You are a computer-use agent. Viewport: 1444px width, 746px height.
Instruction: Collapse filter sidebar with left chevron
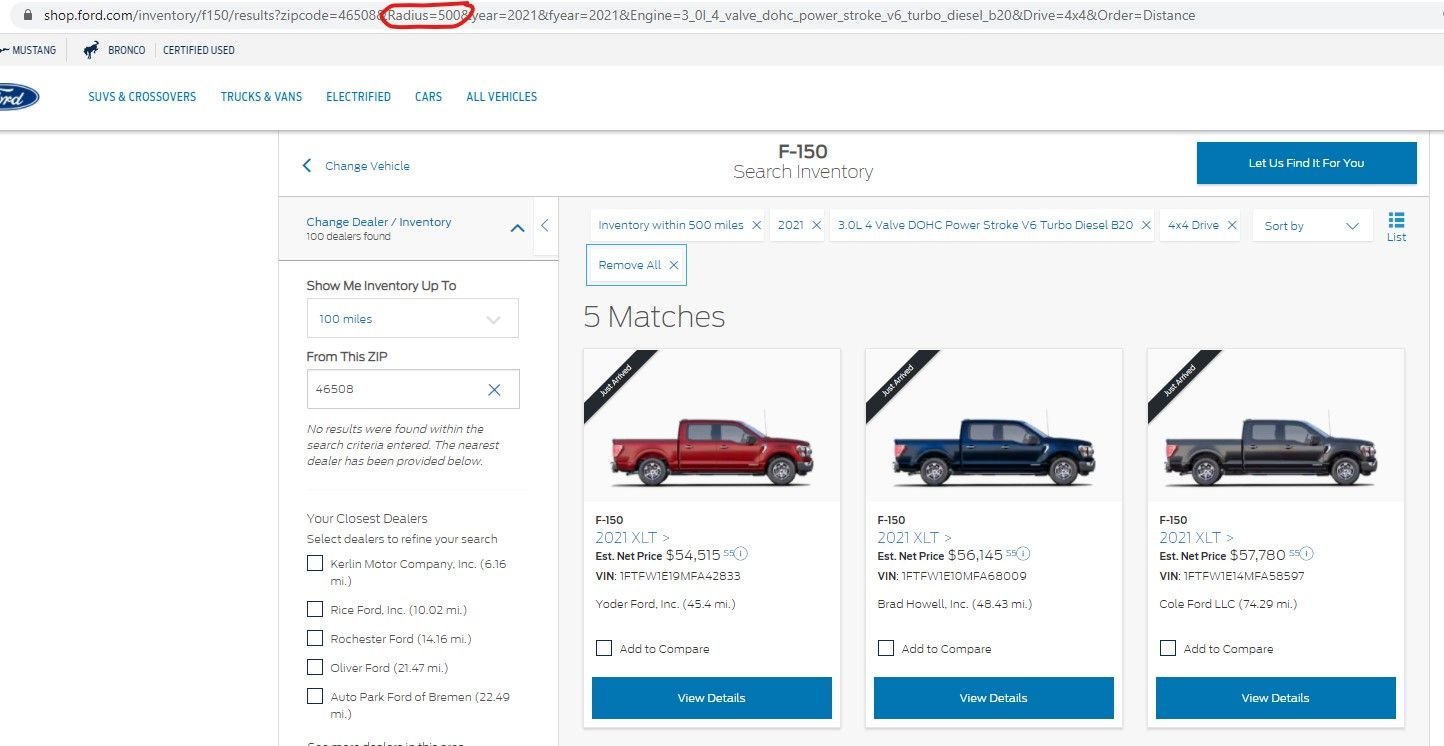(544, 226)
